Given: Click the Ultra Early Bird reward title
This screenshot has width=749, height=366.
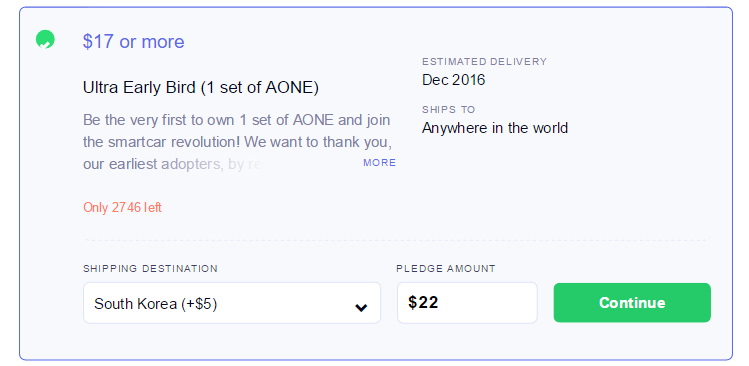Looking at the screenshot, I should point(201,88).
